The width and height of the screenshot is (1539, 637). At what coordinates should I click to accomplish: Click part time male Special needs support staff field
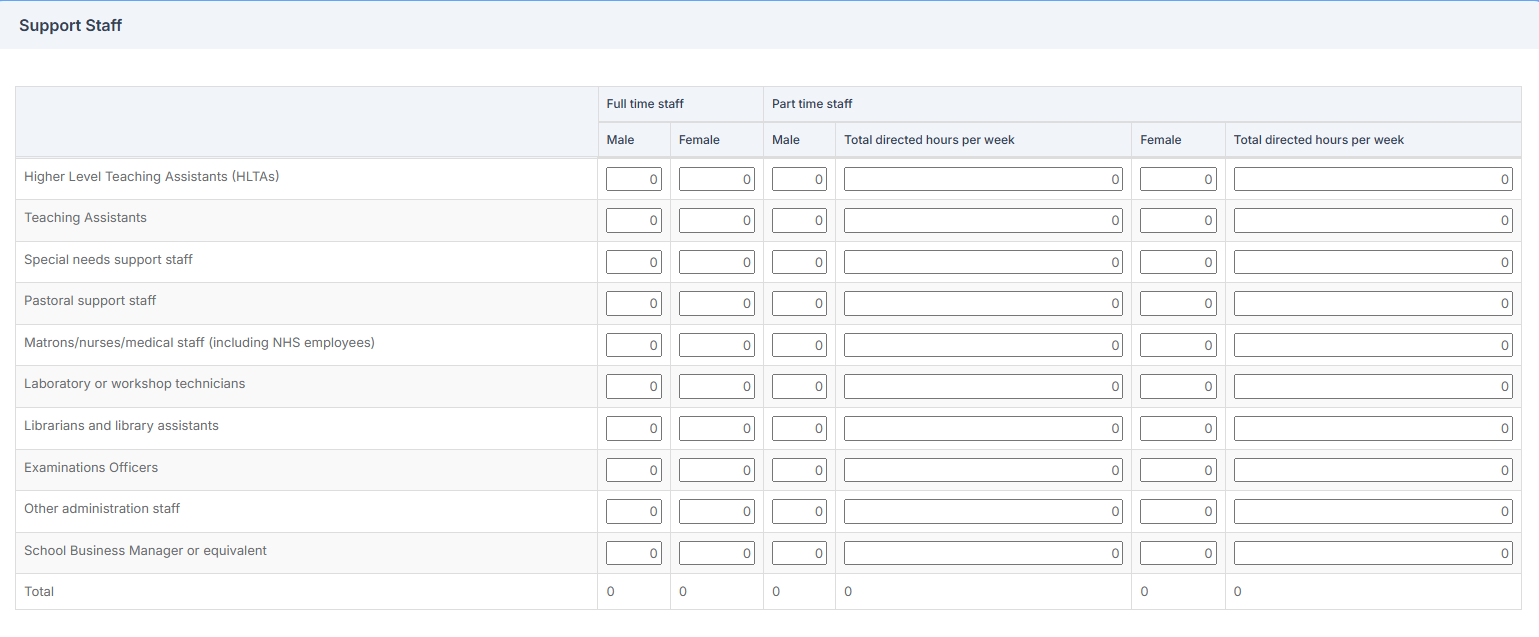click(x=799, y=262)
